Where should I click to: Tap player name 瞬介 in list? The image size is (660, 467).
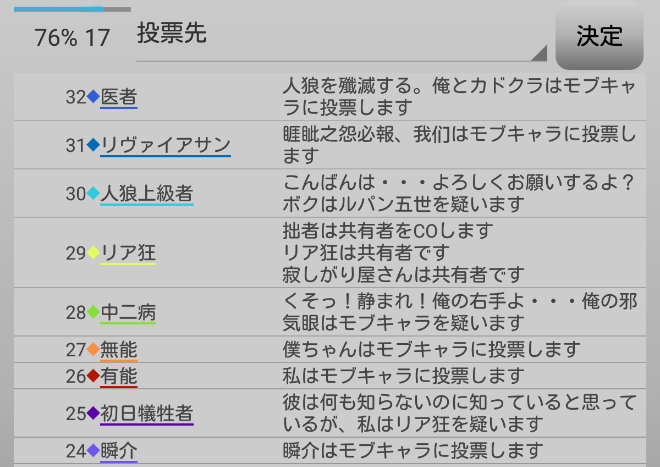click(x=119, y=451)
